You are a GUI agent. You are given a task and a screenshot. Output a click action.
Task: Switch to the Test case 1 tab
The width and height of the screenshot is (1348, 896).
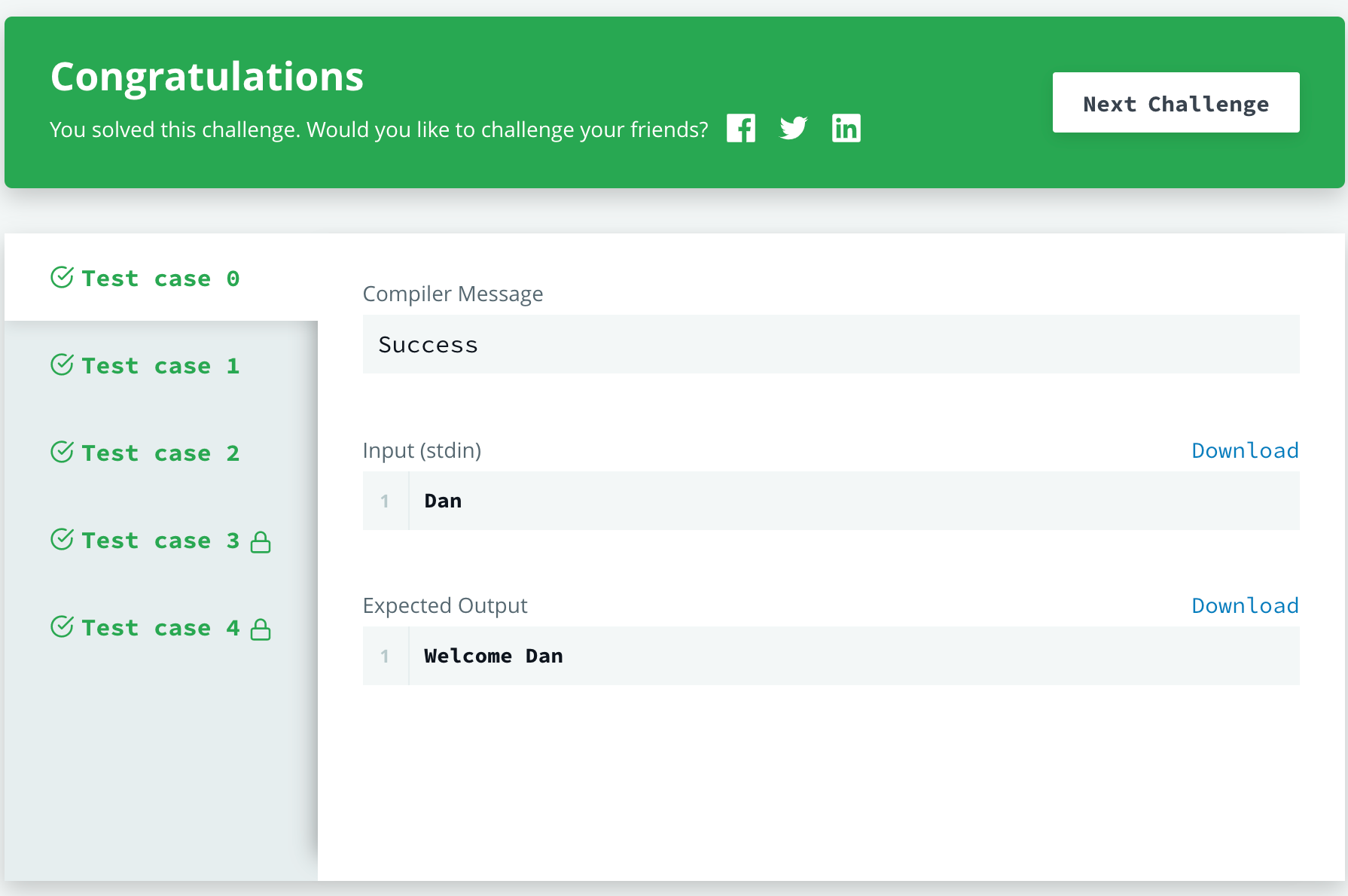click(x=160, y=366)
